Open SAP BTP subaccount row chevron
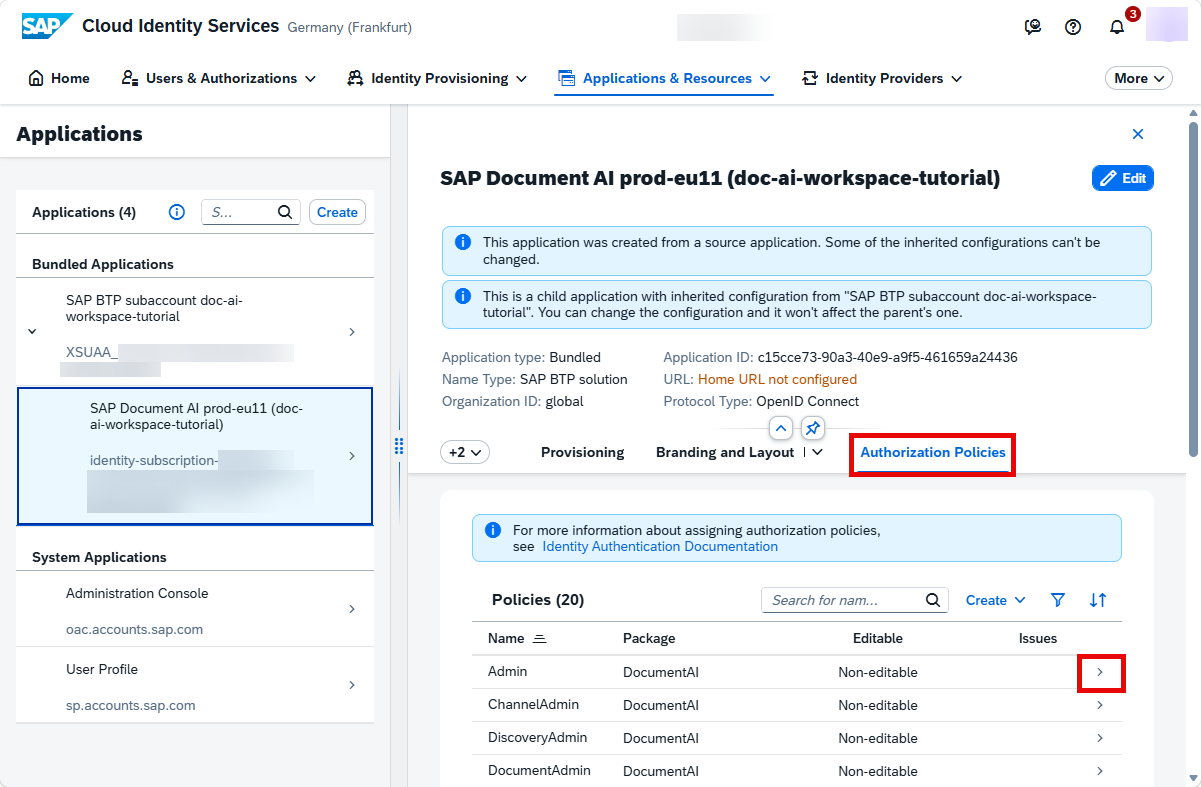1201x787 pixels. (x=351, y=332)
